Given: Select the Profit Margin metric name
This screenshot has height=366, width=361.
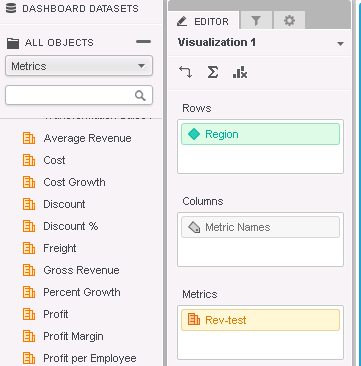Looking at the screenshot, I should click(73, 336).
